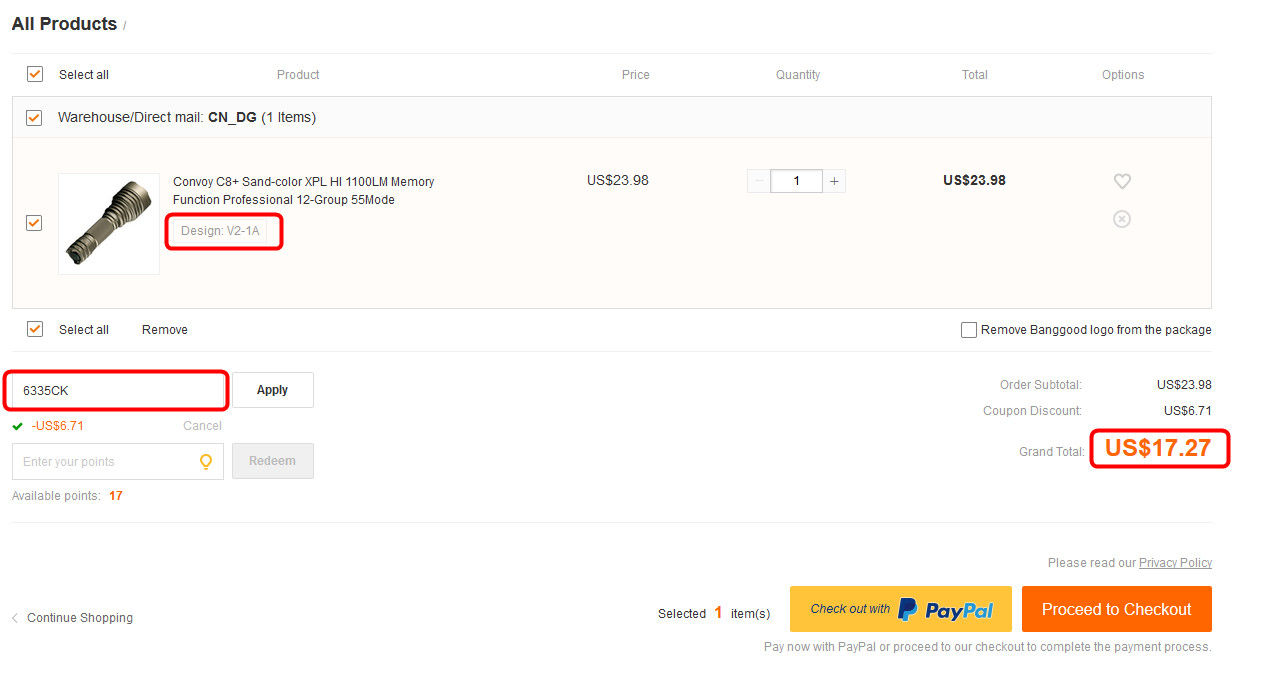This screenshot has height=680, width=1263.
Task: Click the Product column header
Action: tap(298, 75)
